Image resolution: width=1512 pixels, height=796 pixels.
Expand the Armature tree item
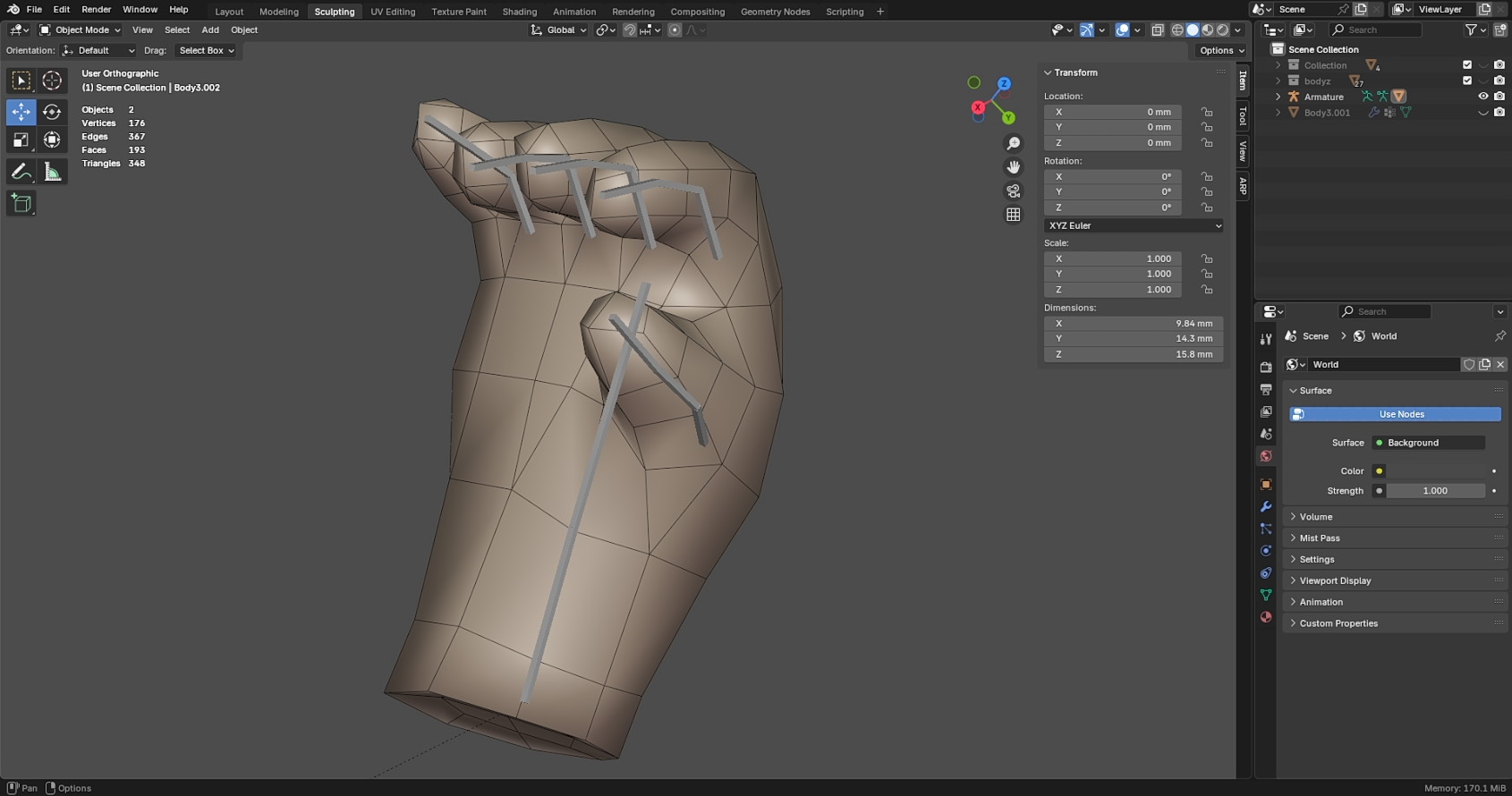click(x=1278, y=97)
